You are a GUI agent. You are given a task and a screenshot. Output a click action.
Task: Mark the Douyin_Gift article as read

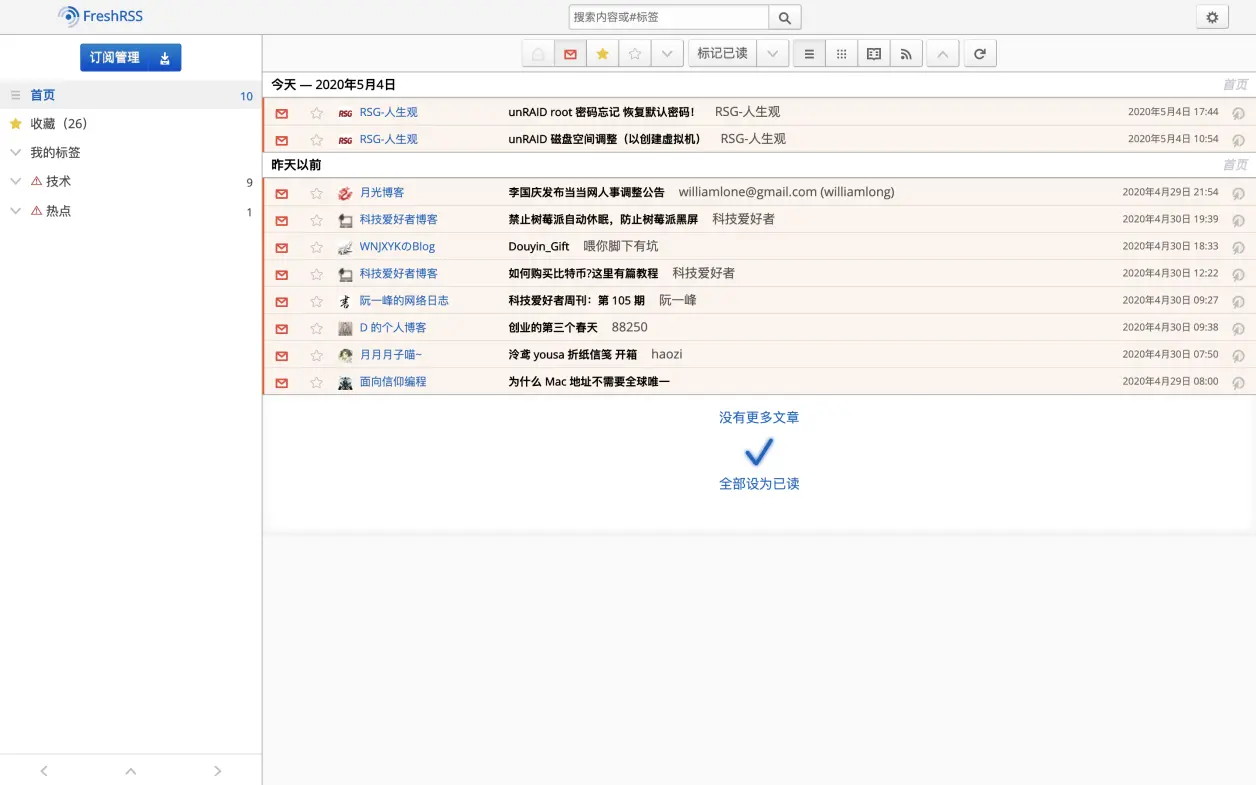coord(281,246)
